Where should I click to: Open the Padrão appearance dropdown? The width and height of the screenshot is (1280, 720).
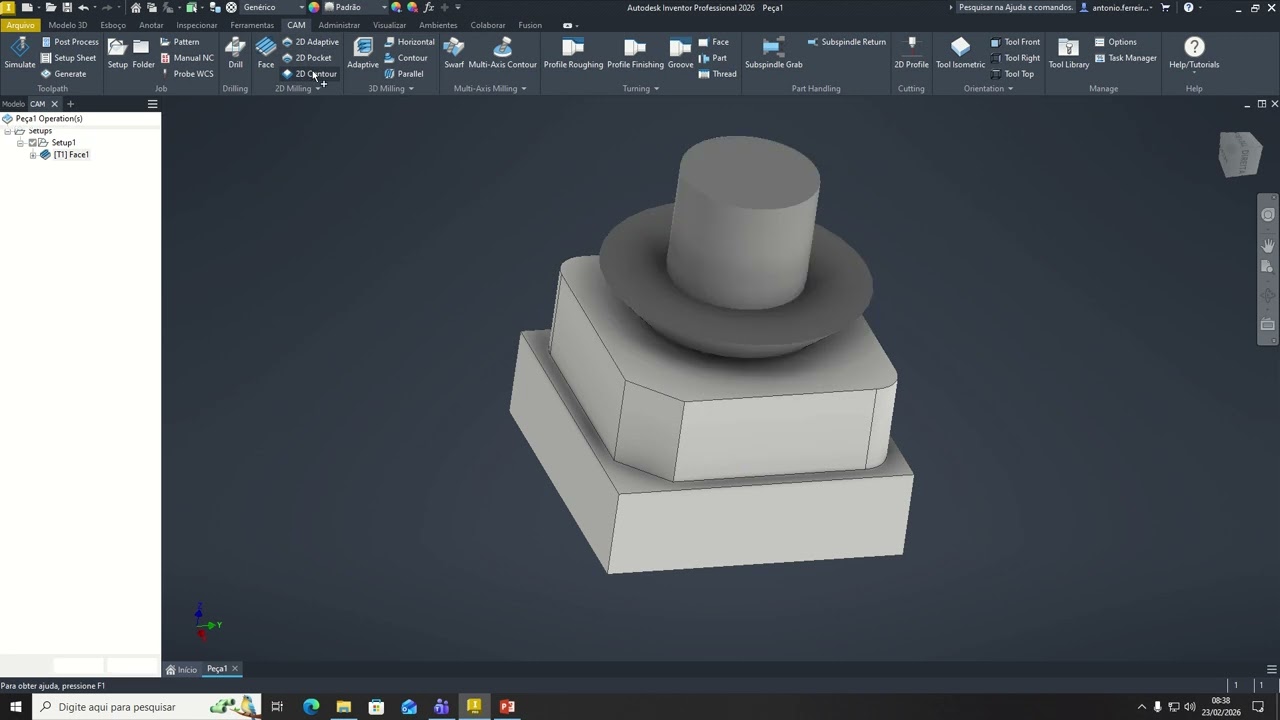(383, 8)
